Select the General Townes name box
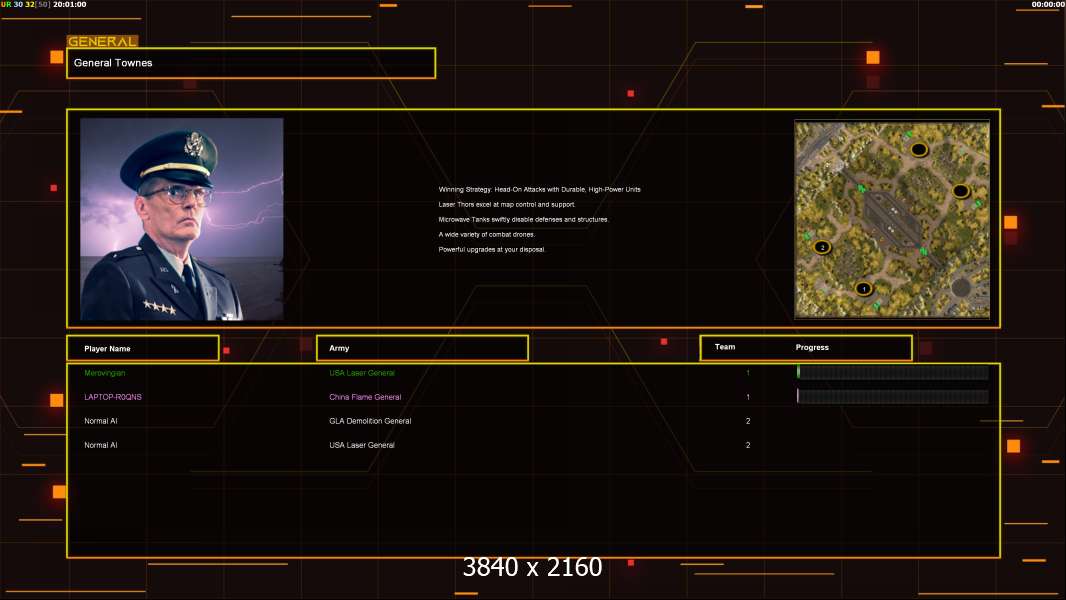This screenshot has height=600, width=1066. tap(251, 63)
